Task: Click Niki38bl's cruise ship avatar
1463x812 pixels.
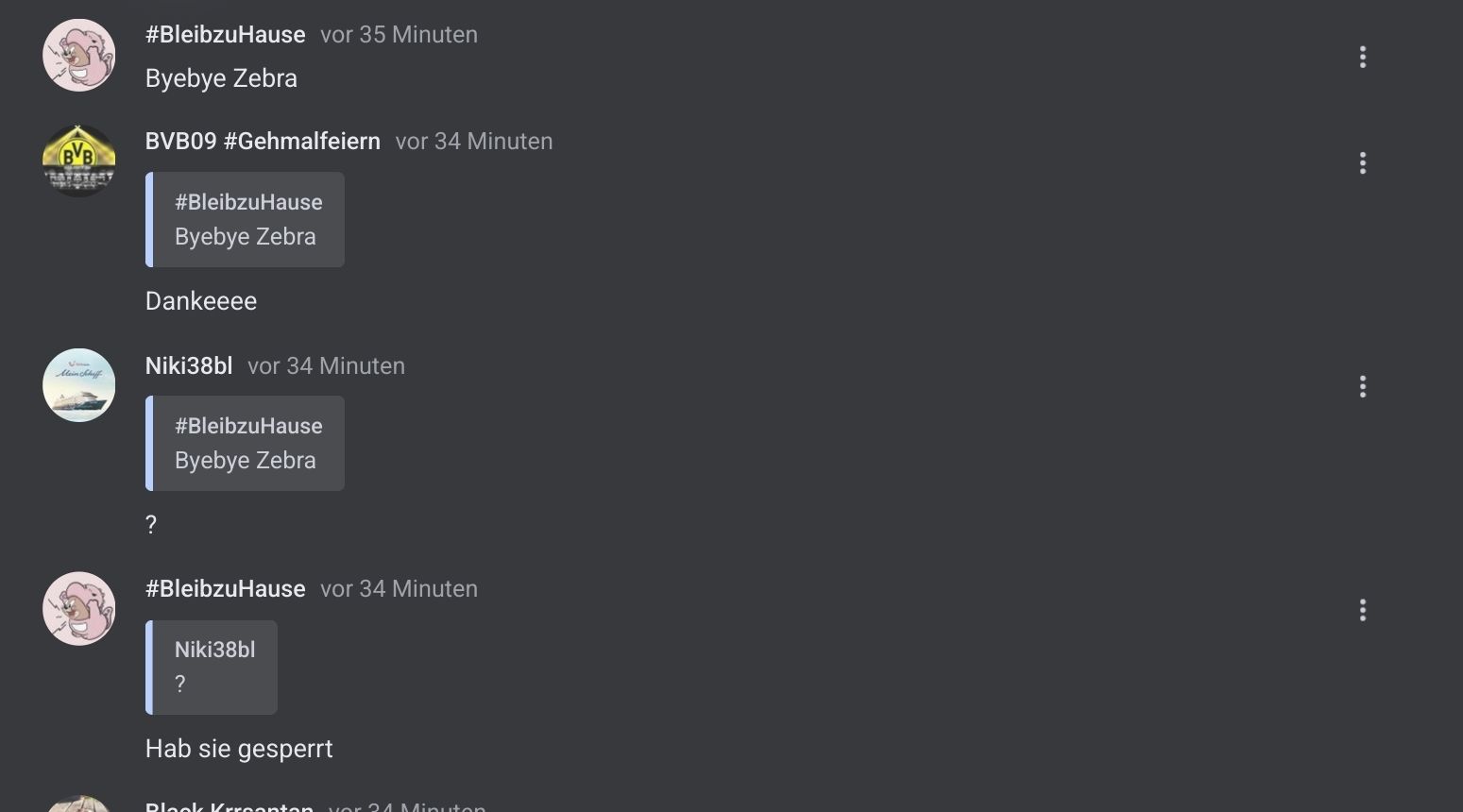Action: pyautogui.click(x=79, y=385)
